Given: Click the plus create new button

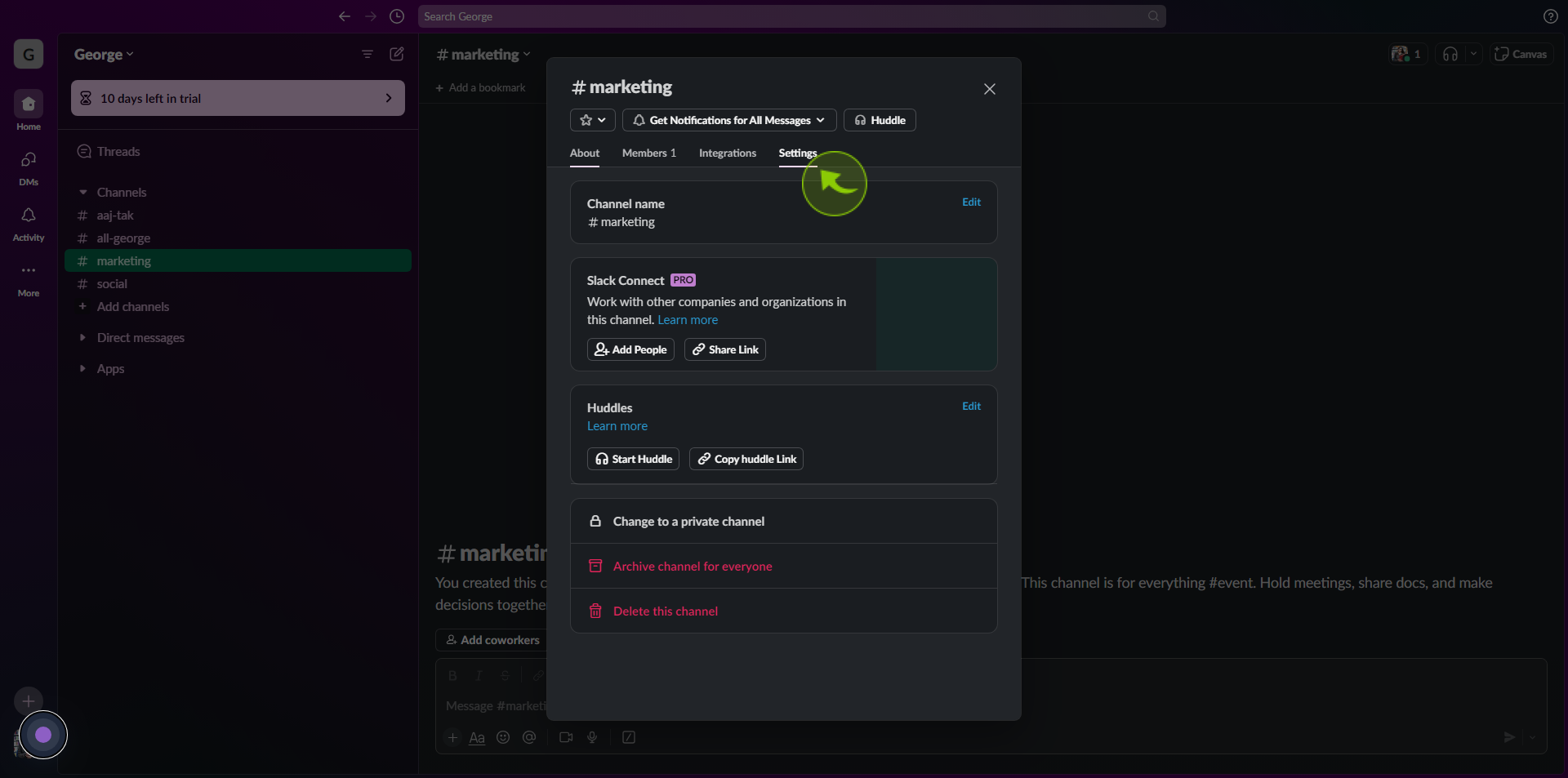Looking at the screenshot, I should click(x=29, y=700).
